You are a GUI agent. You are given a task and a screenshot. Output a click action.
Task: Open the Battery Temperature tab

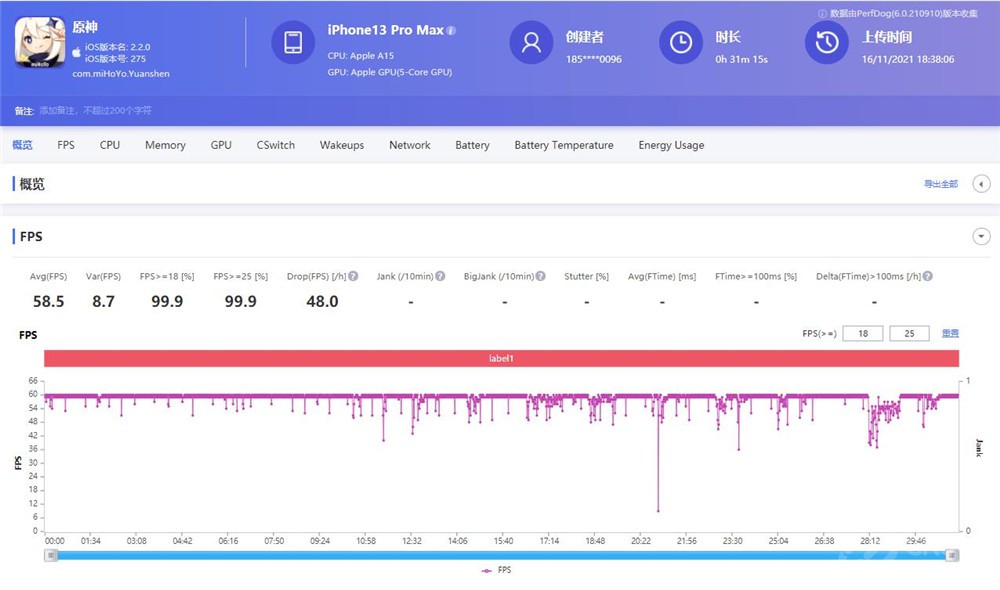(564, 145)
